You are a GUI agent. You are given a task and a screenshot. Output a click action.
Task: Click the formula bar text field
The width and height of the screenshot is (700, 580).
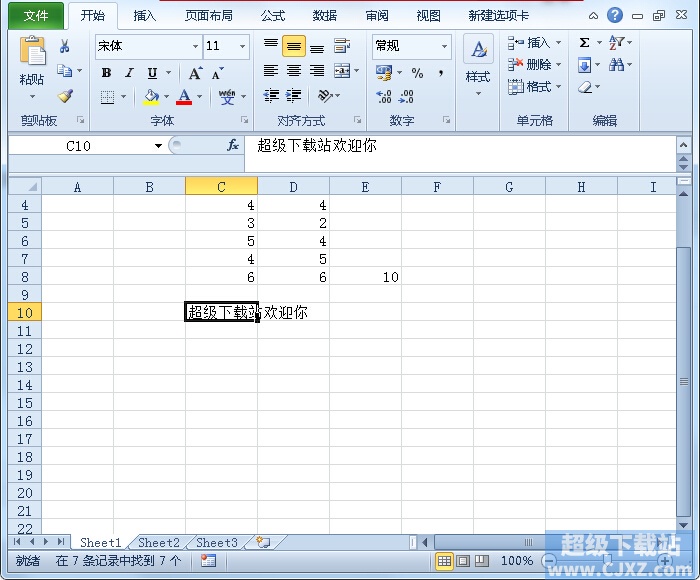click(460, 154)
